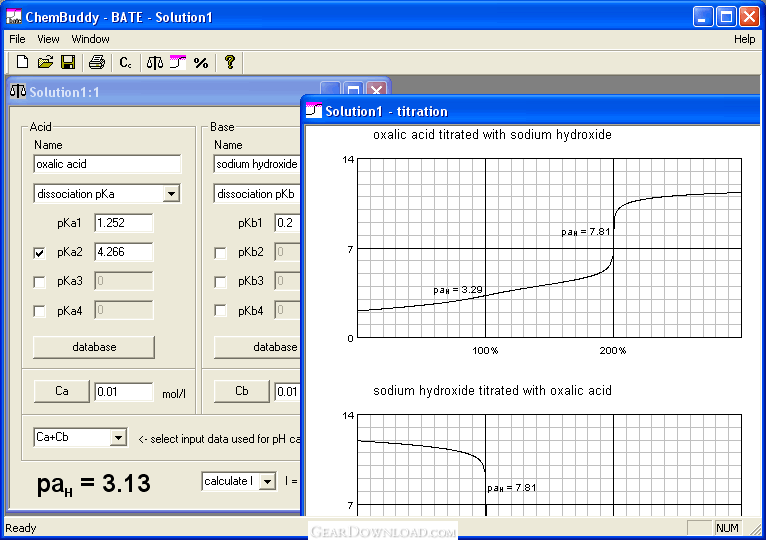Viewport: 766px width, 540px height.
Task: Open the calculate I dropdown
Action: (x=267, y=482)
